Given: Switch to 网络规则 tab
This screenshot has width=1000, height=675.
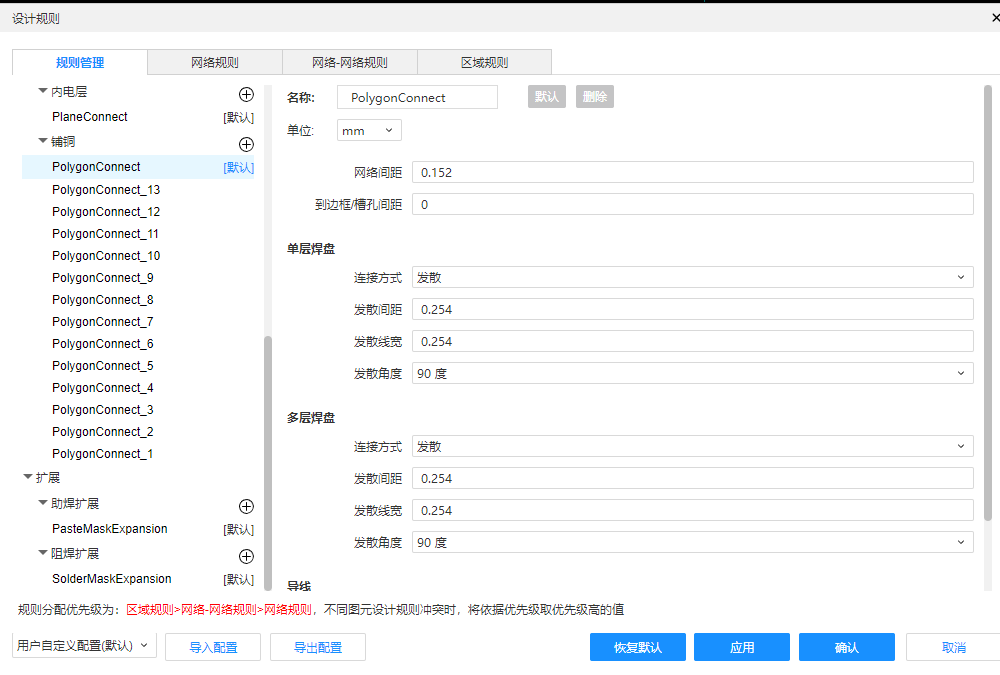Looking at the screenshot, I should pyautogui.click(x=214, y=62).
